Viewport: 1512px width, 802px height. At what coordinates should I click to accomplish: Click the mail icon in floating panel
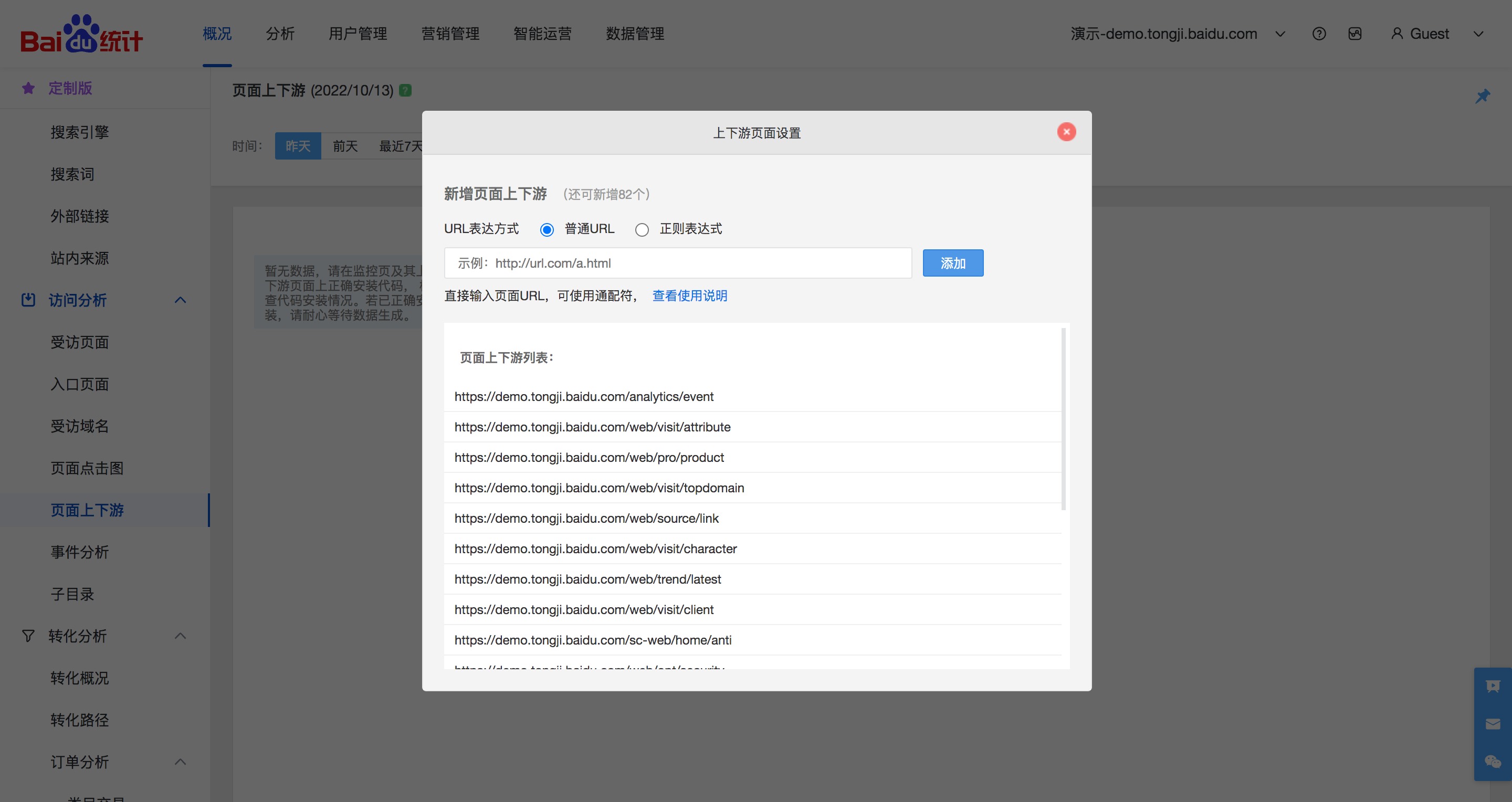(1493, 724)
